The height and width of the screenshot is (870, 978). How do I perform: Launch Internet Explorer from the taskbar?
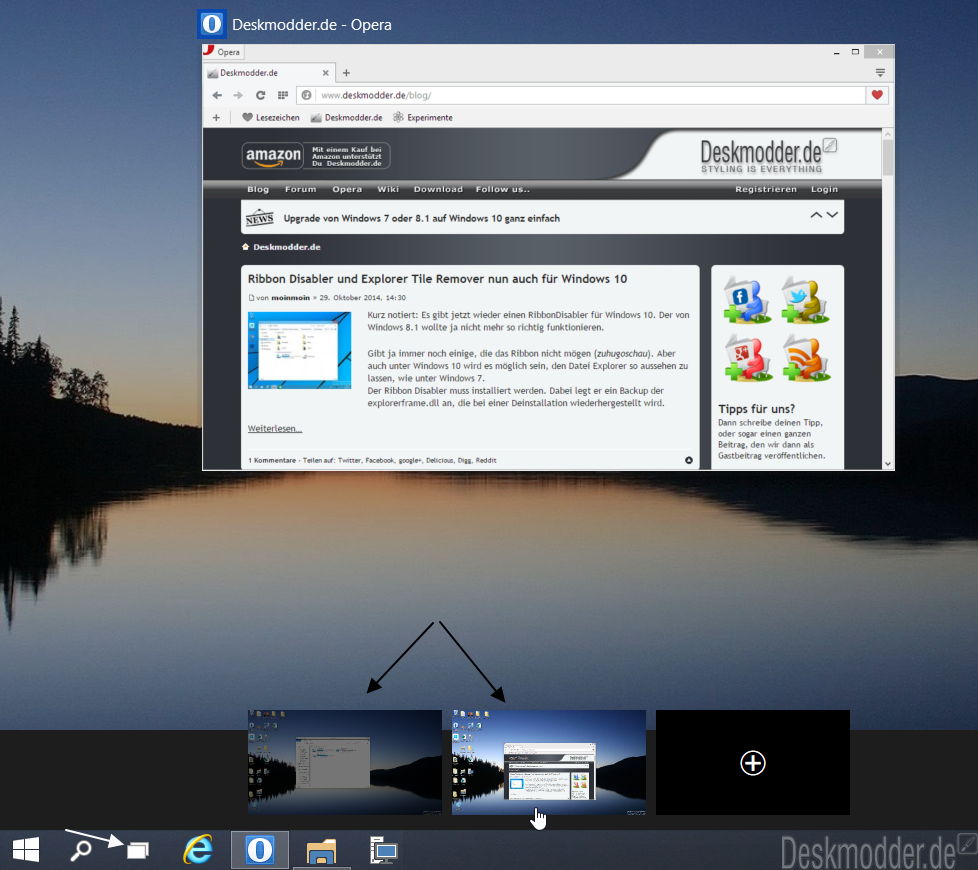point(198,849)
